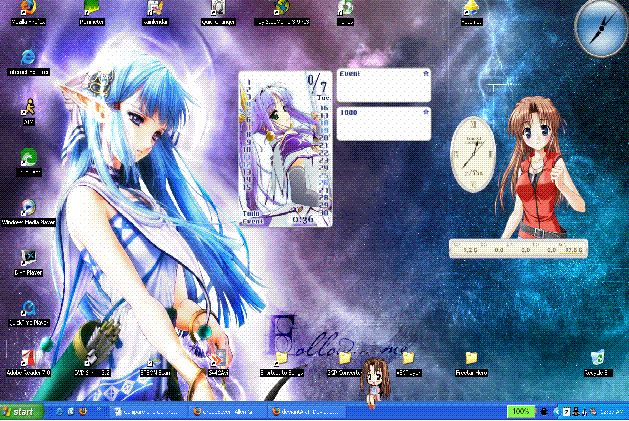Open the green swirl desktop shortcut
The width and height of the screenshot is (629, 421).
(x=28, y=162)
